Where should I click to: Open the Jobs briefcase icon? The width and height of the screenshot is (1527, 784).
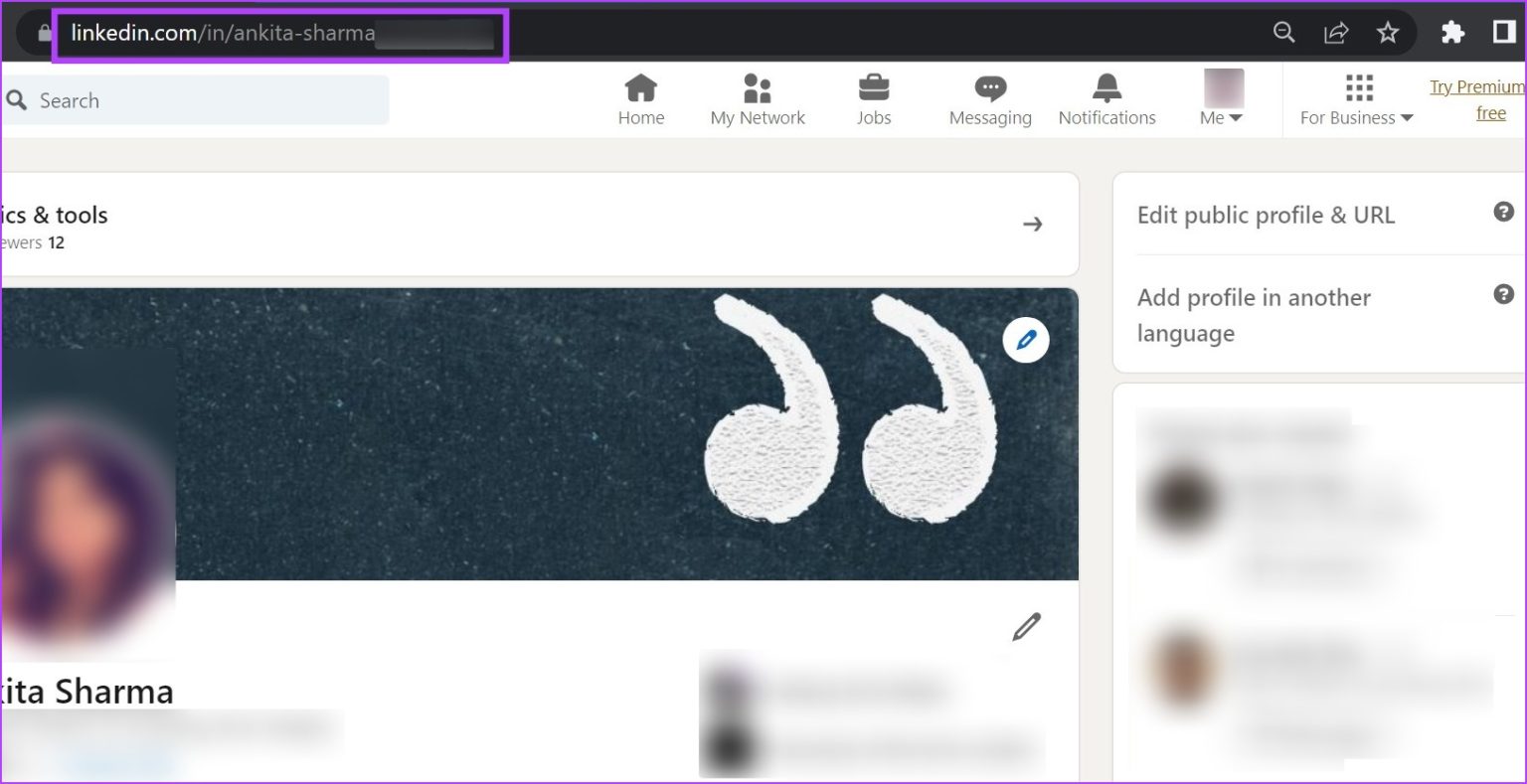point(873,89)
